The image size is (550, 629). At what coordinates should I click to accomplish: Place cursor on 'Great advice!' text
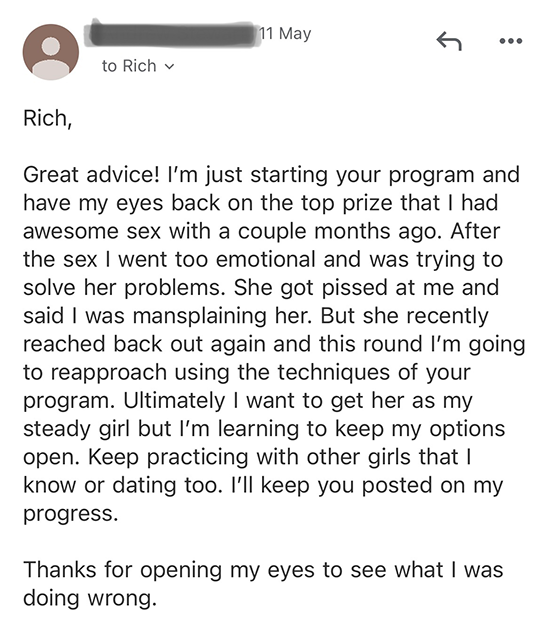[x=91, y=175]
